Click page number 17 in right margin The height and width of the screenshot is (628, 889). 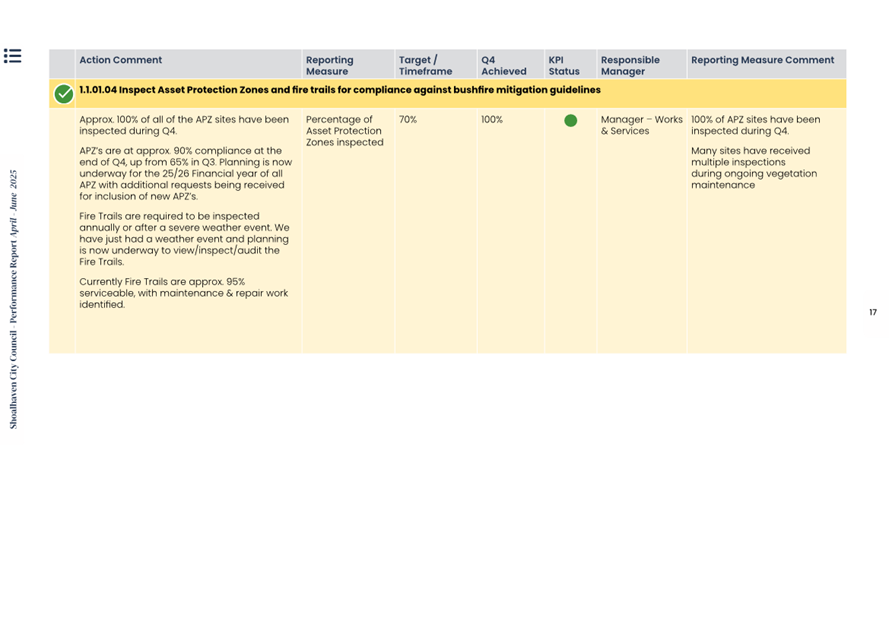872,313
